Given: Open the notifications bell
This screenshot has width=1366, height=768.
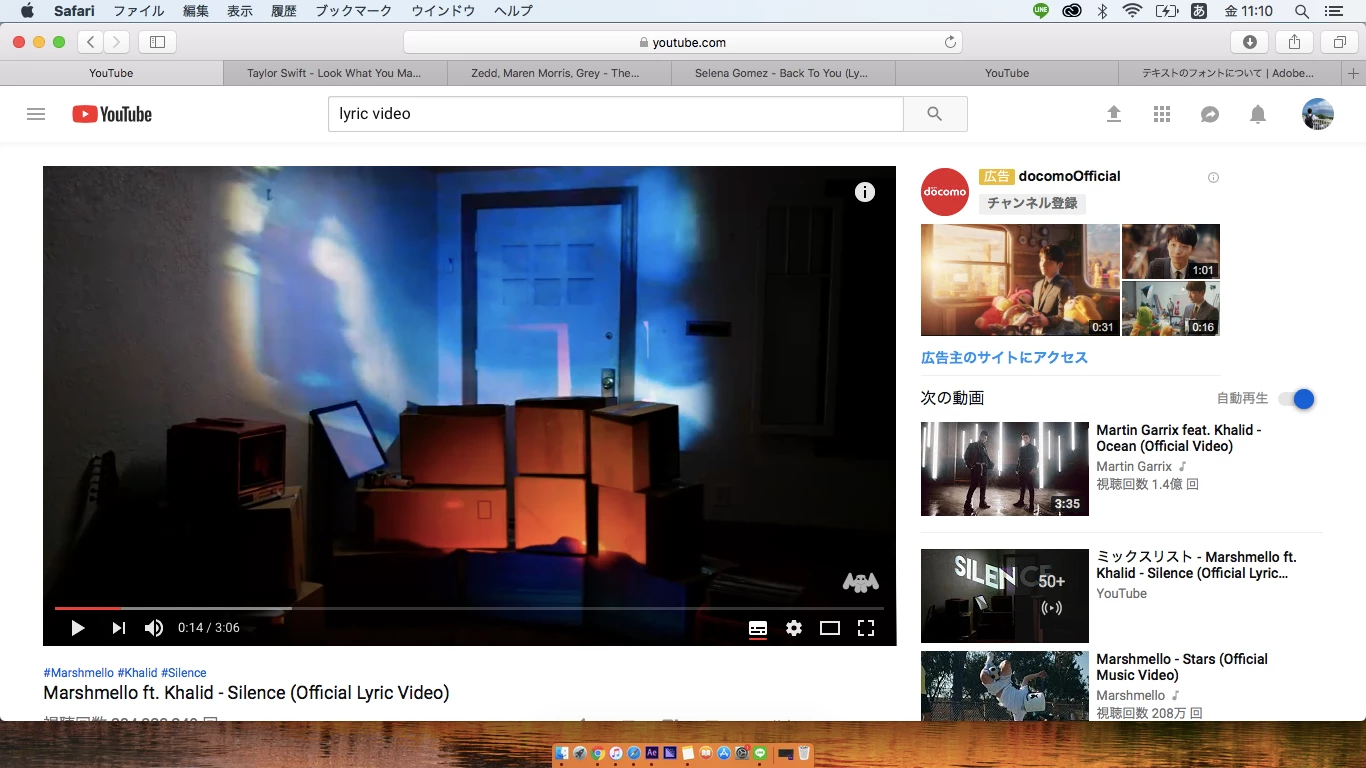Looking at the screenshot, I should pyautogui.click(x=1258, y=115).
